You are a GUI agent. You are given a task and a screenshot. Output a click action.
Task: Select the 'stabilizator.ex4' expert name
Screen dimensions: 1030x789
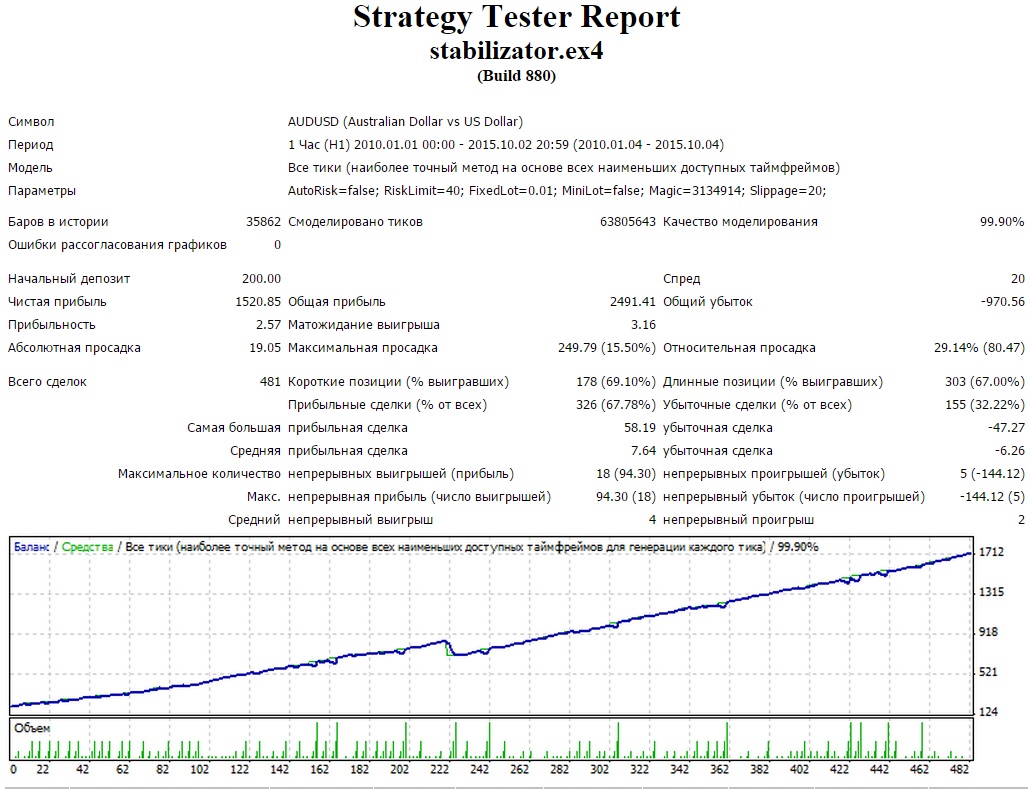point(516,51)
